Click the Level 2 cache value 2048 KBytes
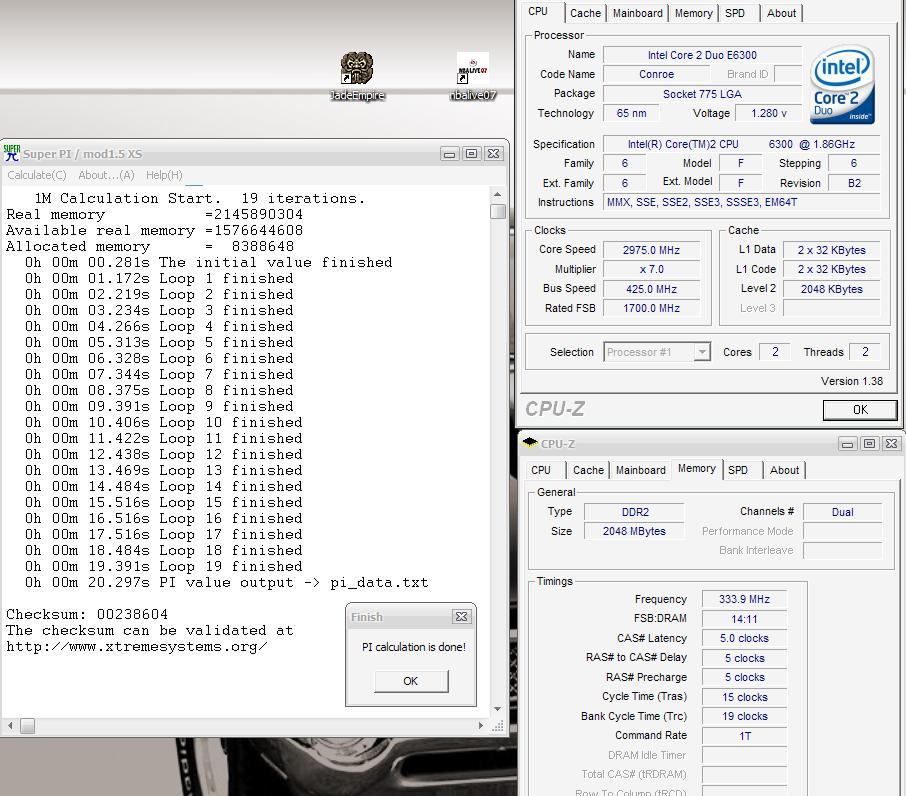The height and width of the screenshot is (796, 906). [831, 289]
